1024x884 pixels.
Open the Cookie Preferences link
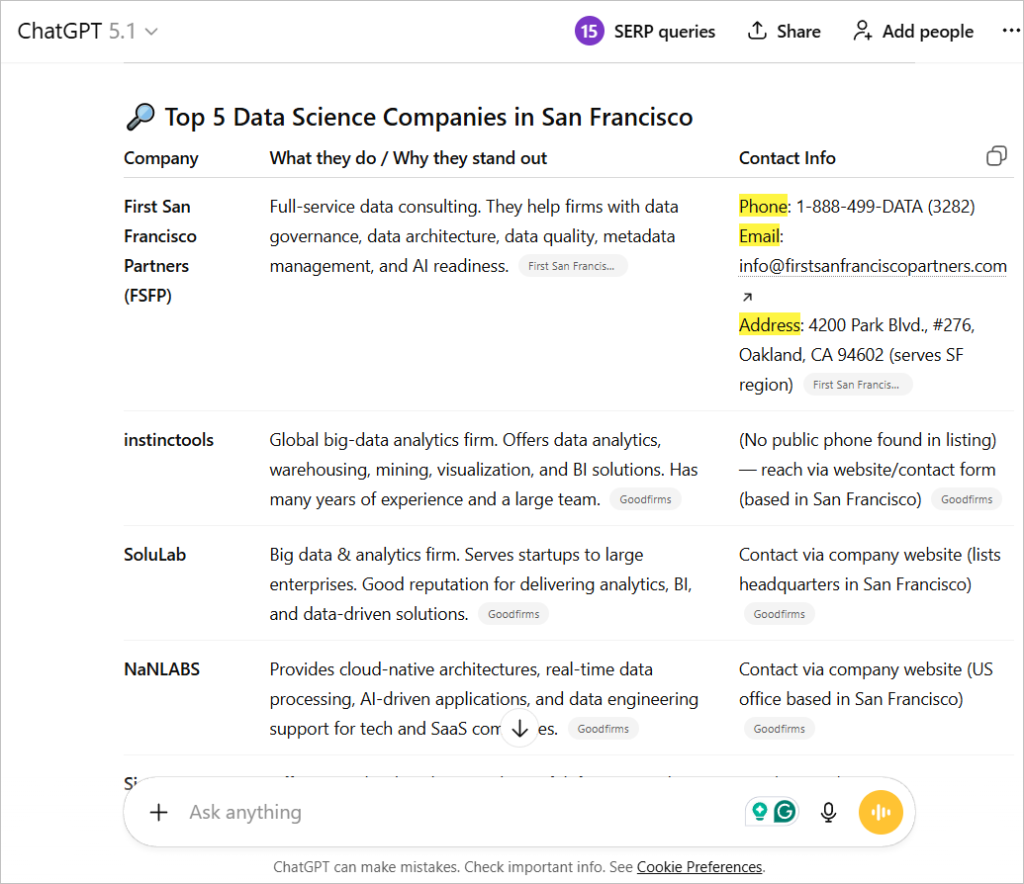tap(699, 867)
